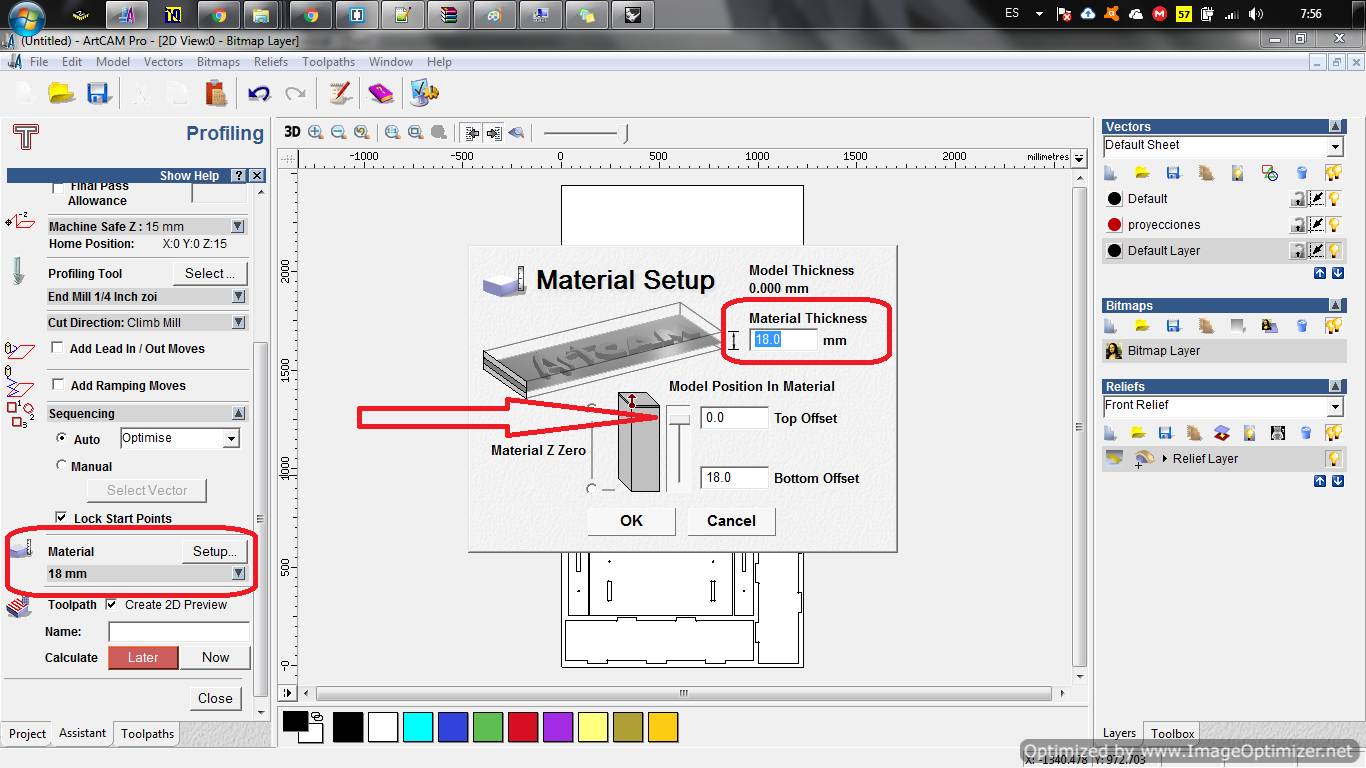Viewport: 1366px width, 768px height.
Task: Click the Material Thickness input field
Action: click(x=784, y=340)
